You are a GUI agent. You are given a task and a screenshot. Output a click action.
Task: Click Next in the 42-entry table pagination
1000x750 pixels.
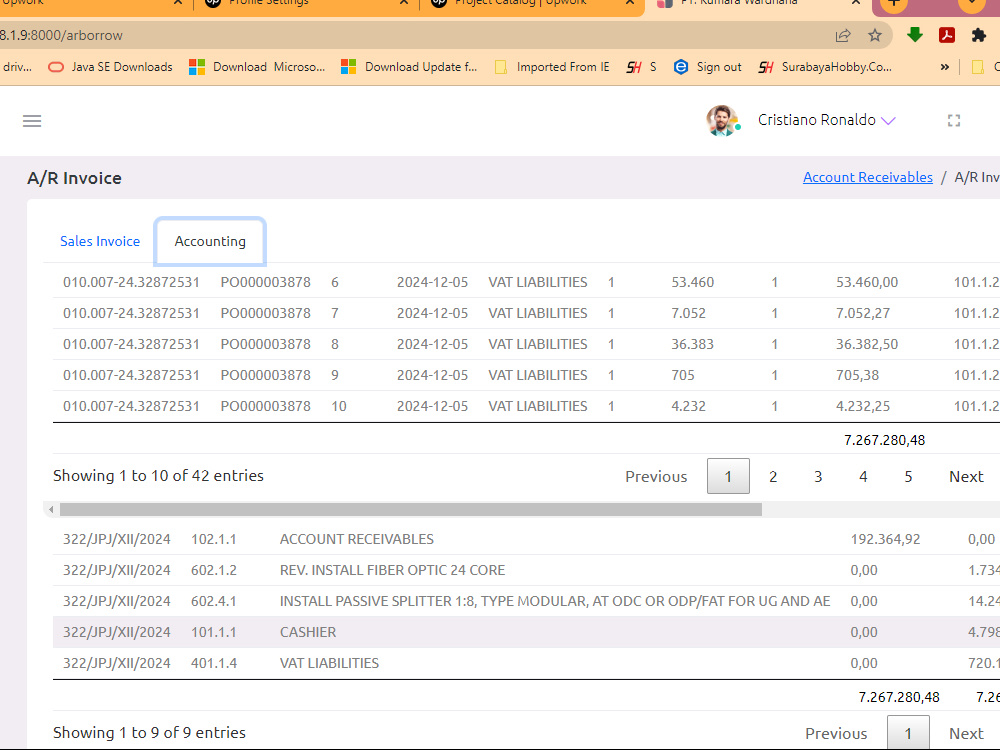[966, 476]
